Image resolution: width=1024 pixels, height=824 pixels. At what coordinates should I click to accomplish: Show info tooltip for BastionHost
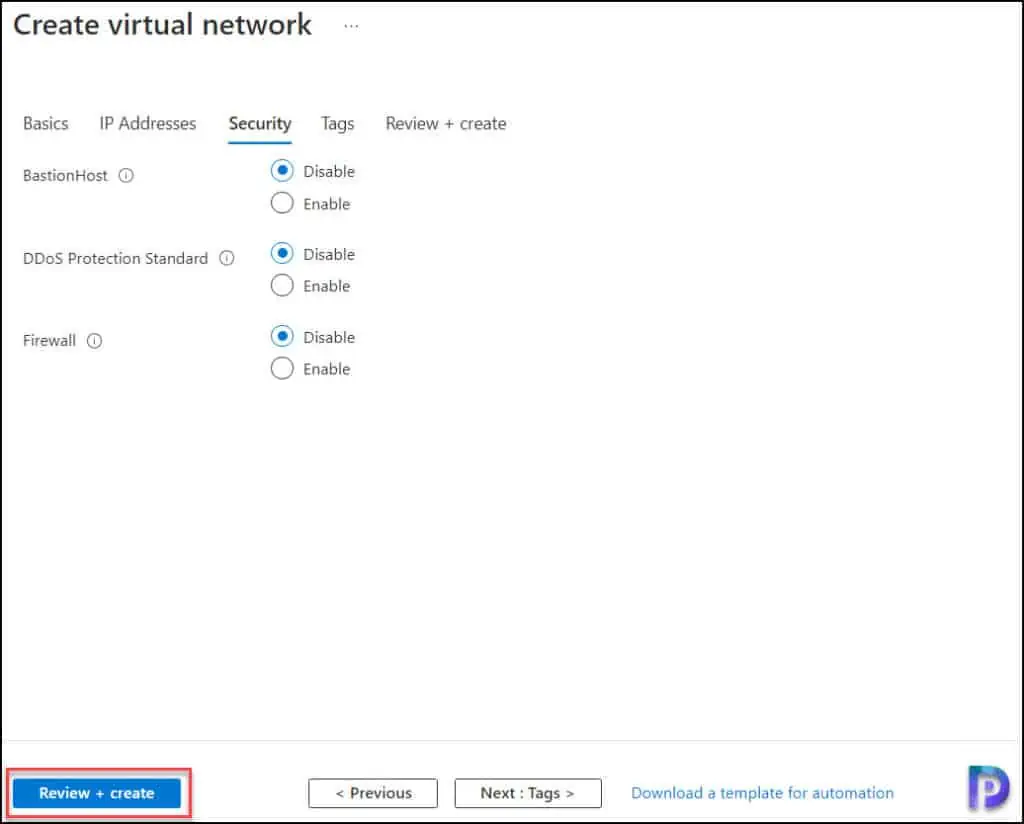pyautogui.click(x=126, y=176)
